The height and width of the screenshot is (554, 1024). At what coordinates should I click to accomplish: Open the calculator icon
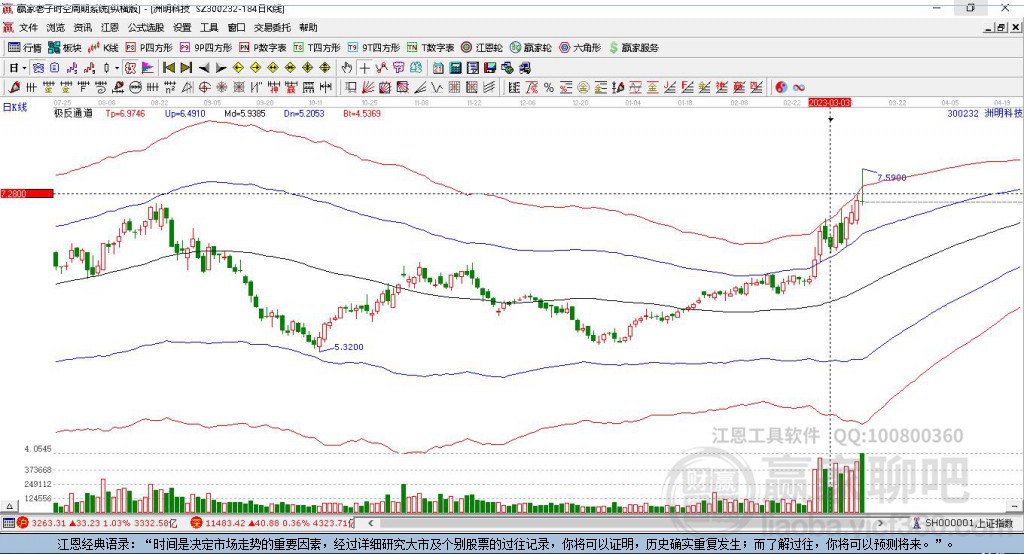point(456,68)
